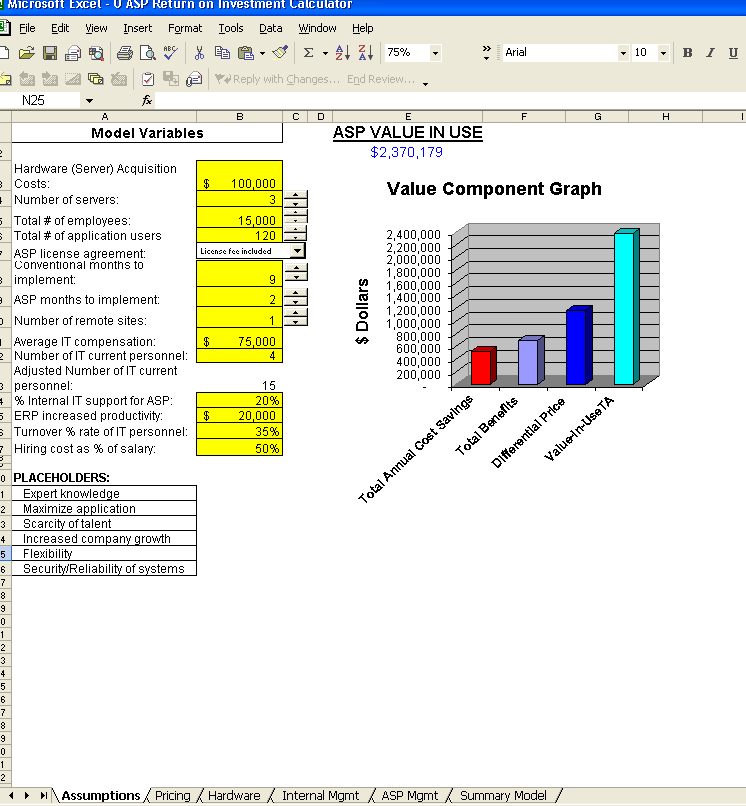
Task: Click the fx Insert Function button
Action: pyautogui.click(x=147, y=100)
